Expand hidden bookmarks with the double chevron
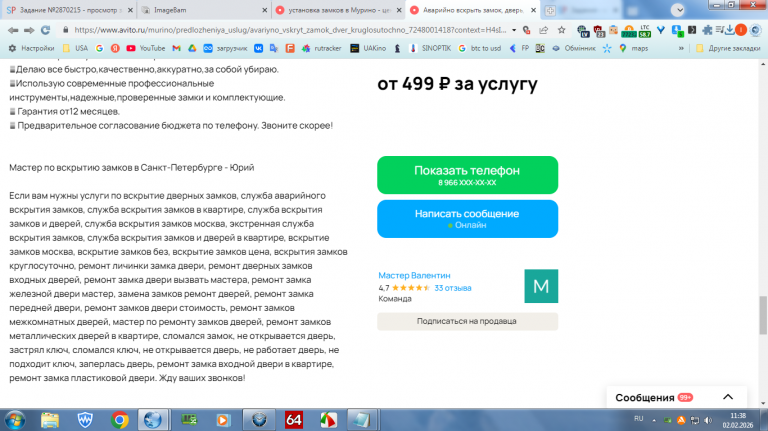The height and width of the screenshot is (431, 768). pyautogui.click(x=681, y=48)
